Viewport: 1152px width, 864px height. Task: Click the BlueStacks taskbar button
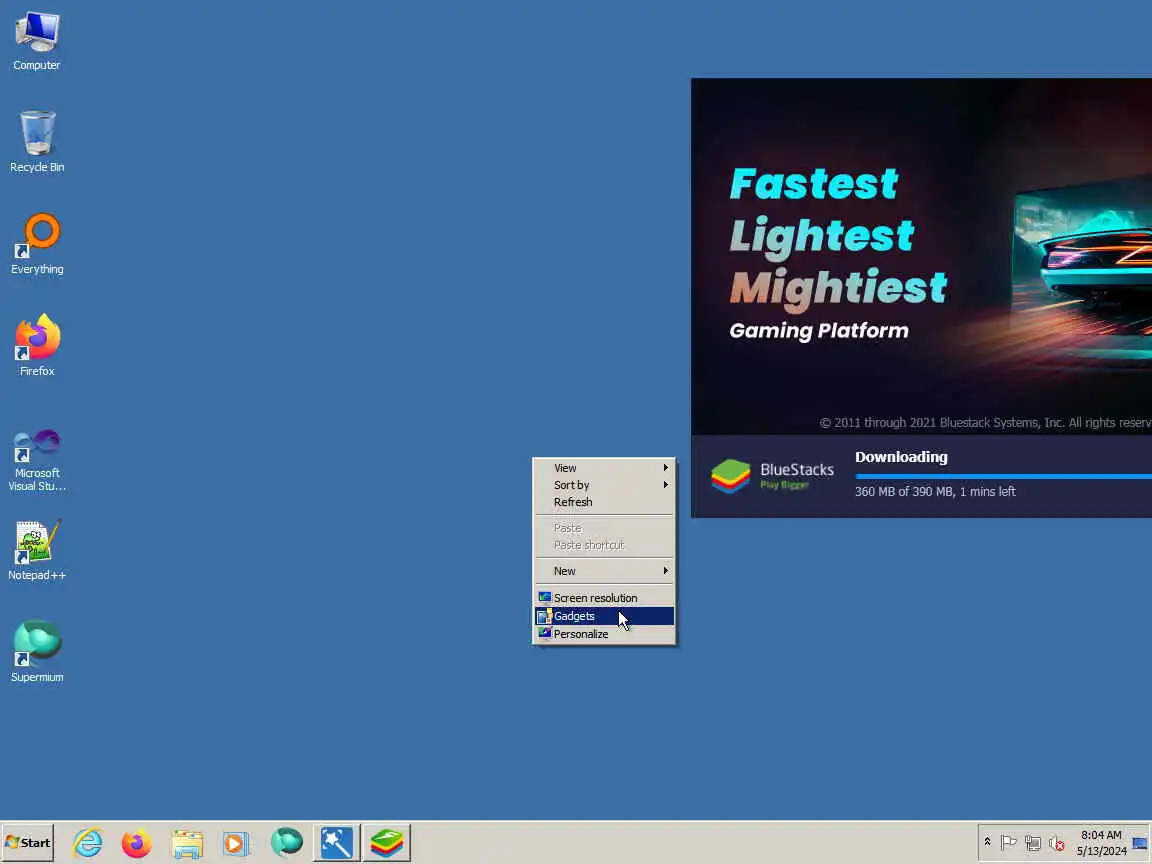coord(386,843)
